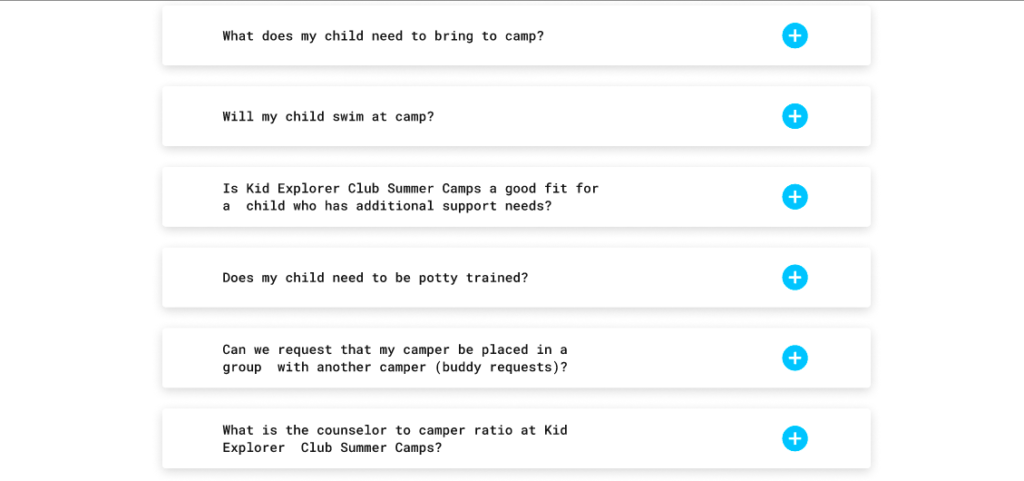Open the buddy requests FAQ card
1024x481 pixels.
tap(680, 358)
